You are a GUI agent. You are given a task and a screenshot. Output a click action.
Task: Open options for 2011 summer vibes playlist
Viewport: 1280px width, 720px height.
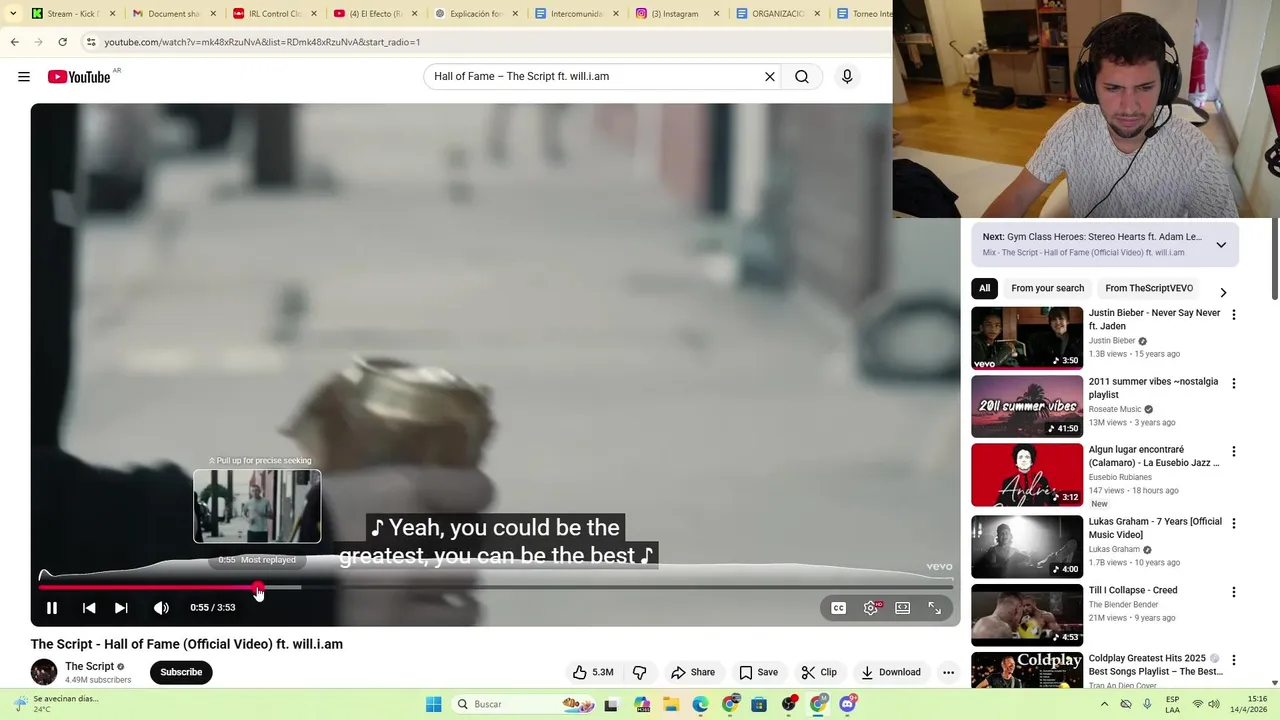[x=1233, y=384]
